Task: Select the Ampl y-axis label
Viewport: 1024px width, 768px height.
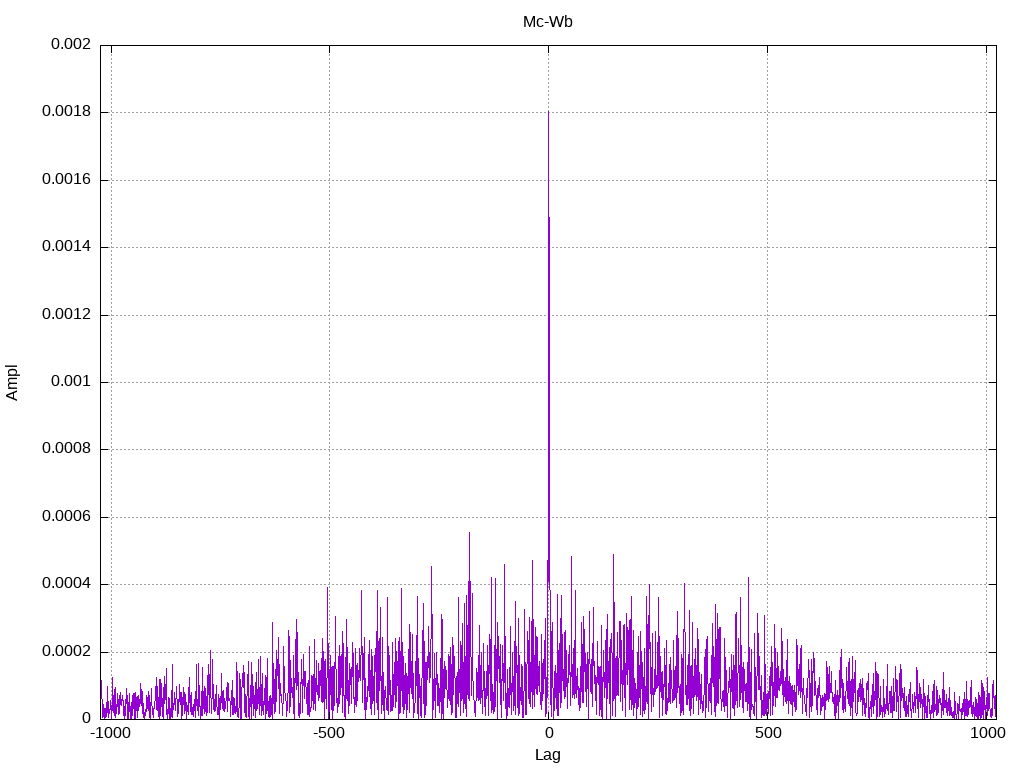Action: click(x=13, y=381)
